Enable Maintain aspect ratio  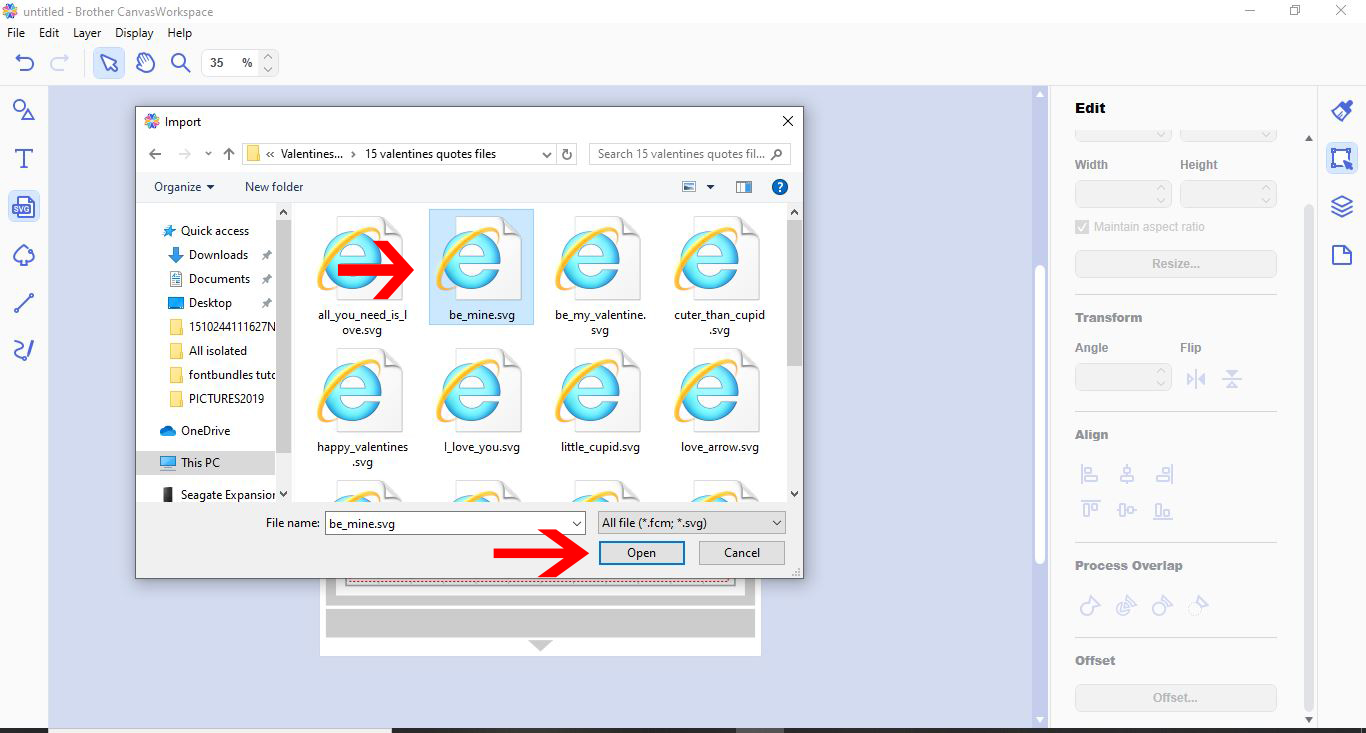click(1081, 226)
